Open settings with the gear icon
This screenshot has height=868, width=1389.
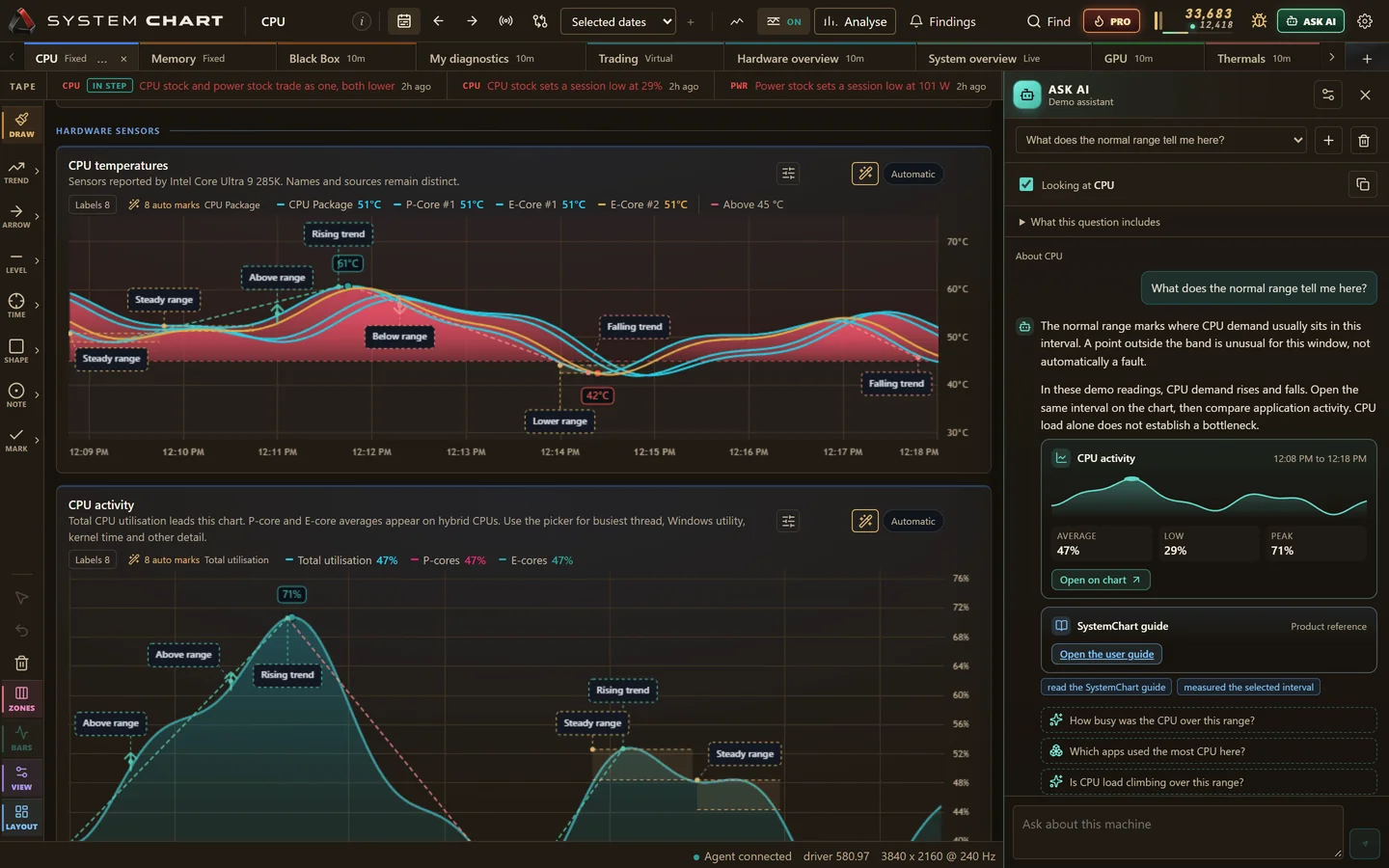[x=1365, y=21]
